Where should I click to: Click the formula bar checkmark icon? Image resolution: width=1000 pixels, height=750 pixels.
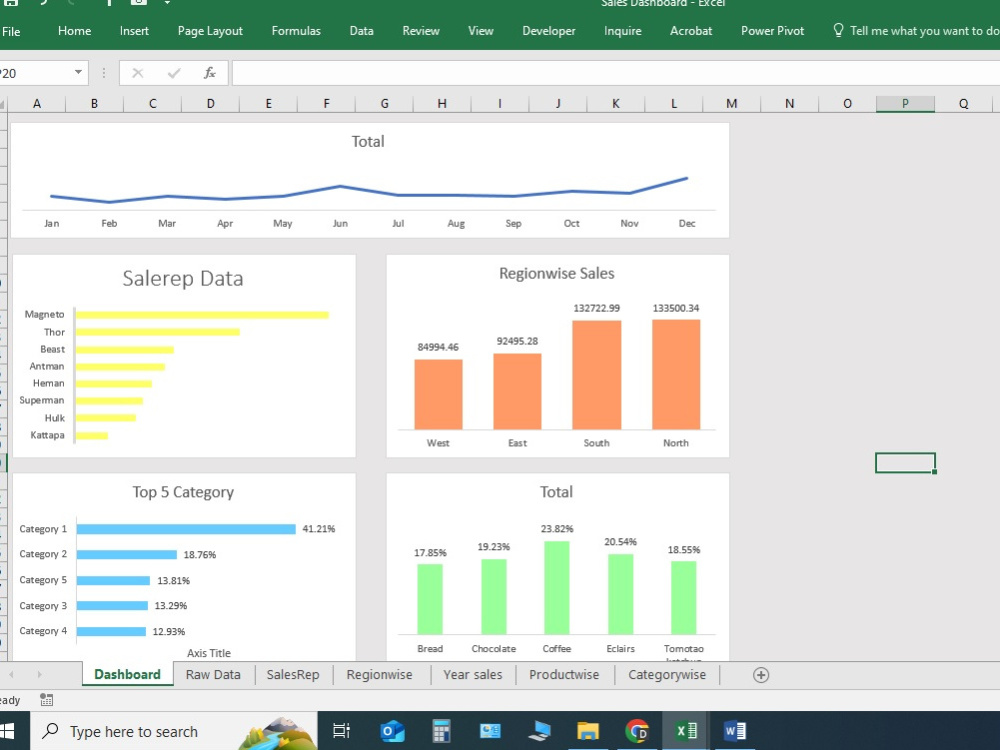tap(173, 73)
